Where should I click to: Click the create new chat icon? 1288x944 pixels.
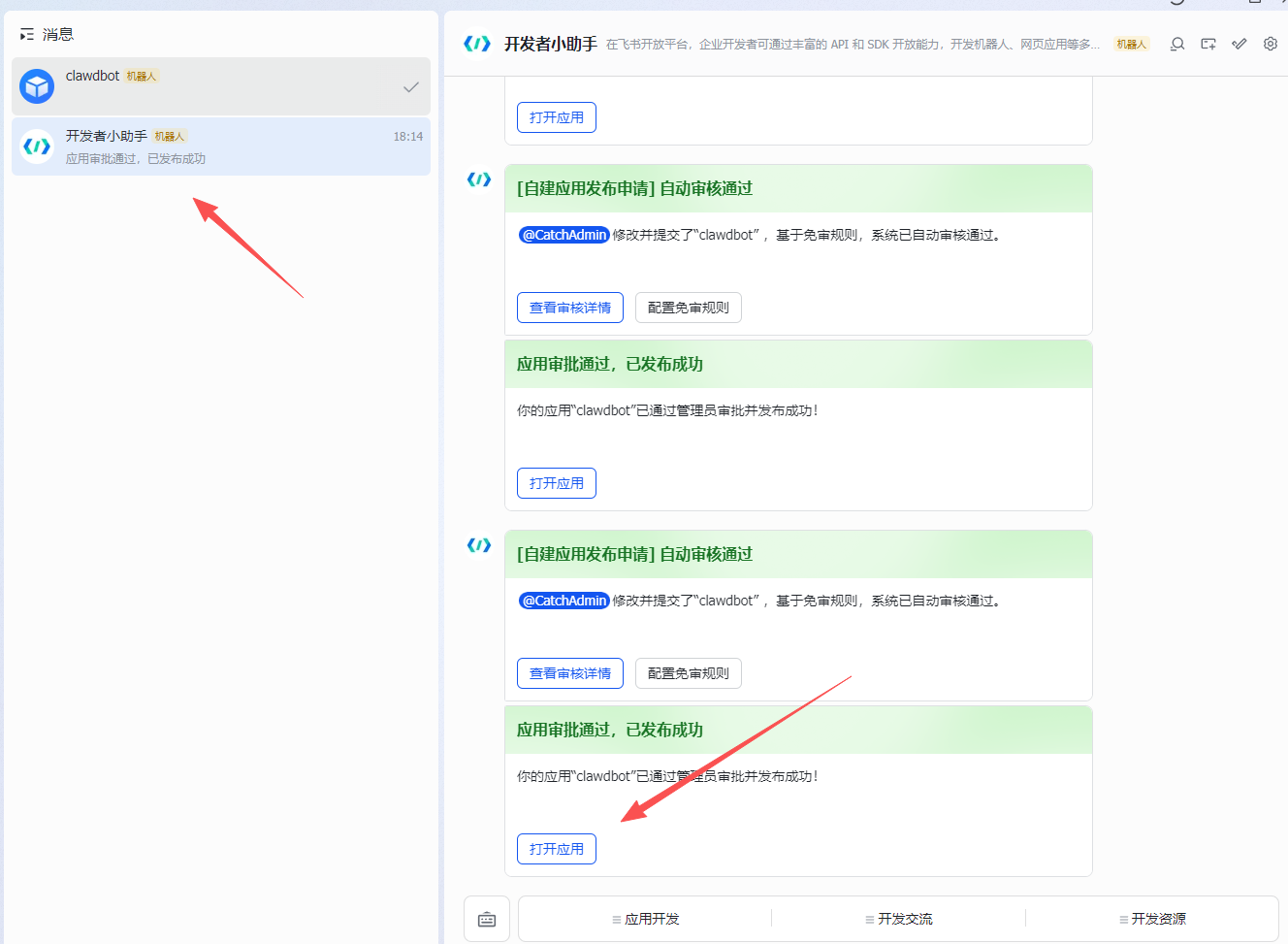pos(1207,44)
